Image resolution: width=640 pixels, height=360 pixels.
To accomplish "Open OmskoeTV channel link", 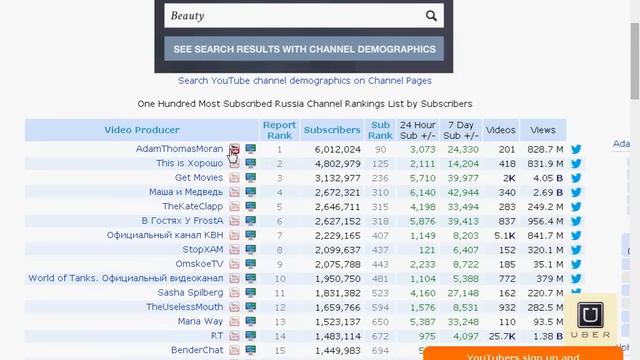I will click(199, 264).
